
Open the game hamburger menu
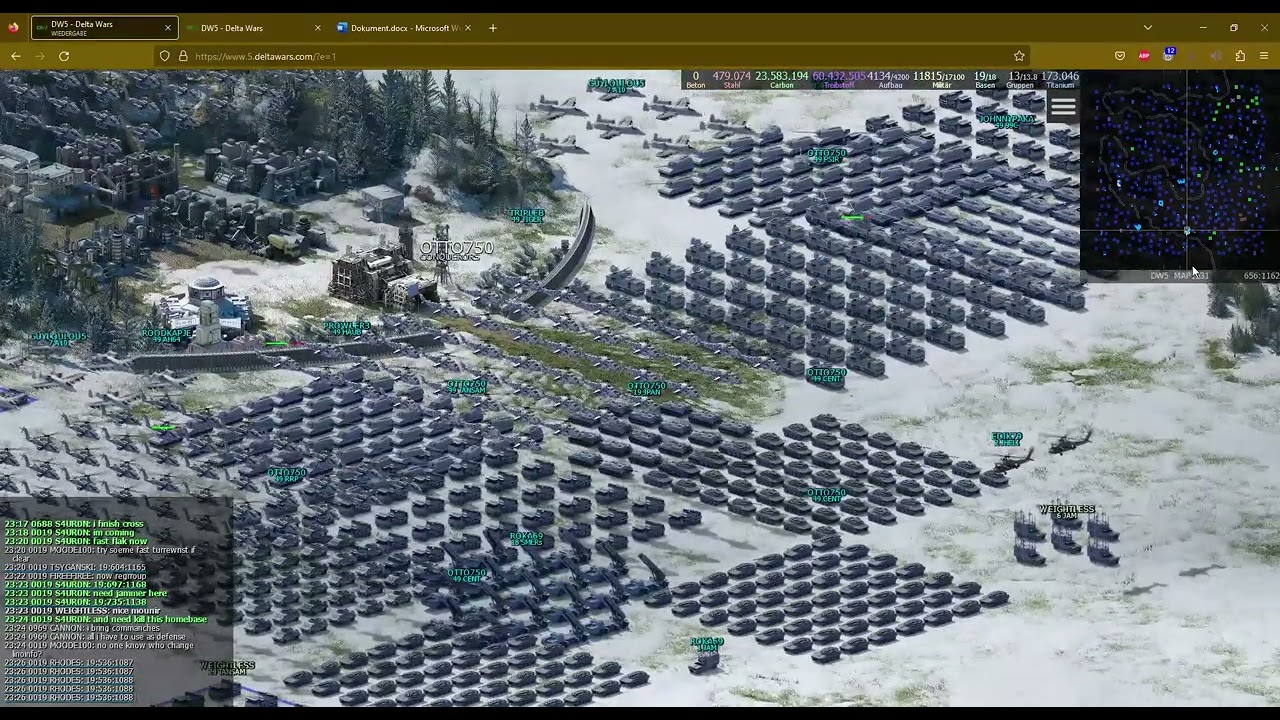1063,106
